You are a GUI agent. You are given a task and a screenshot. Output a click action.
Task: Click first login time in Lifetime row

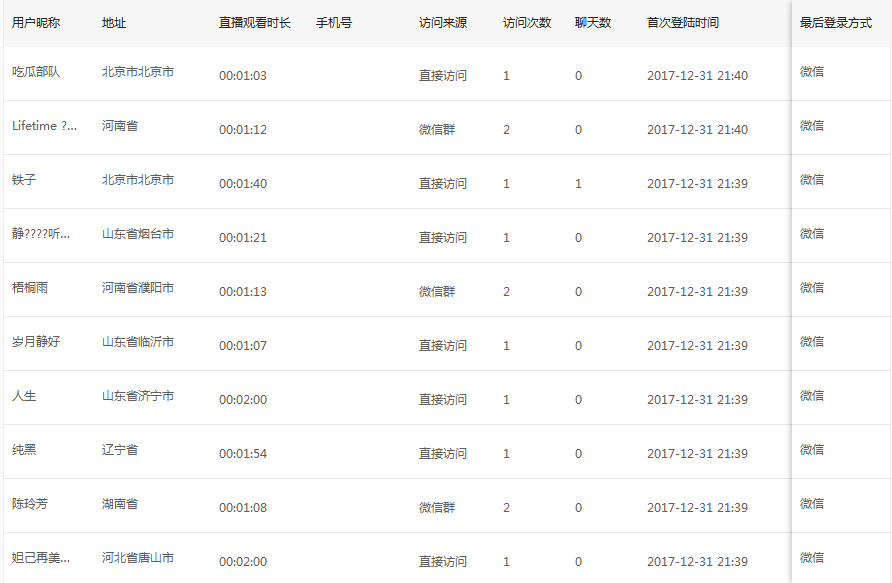click(x=697, y=130)
